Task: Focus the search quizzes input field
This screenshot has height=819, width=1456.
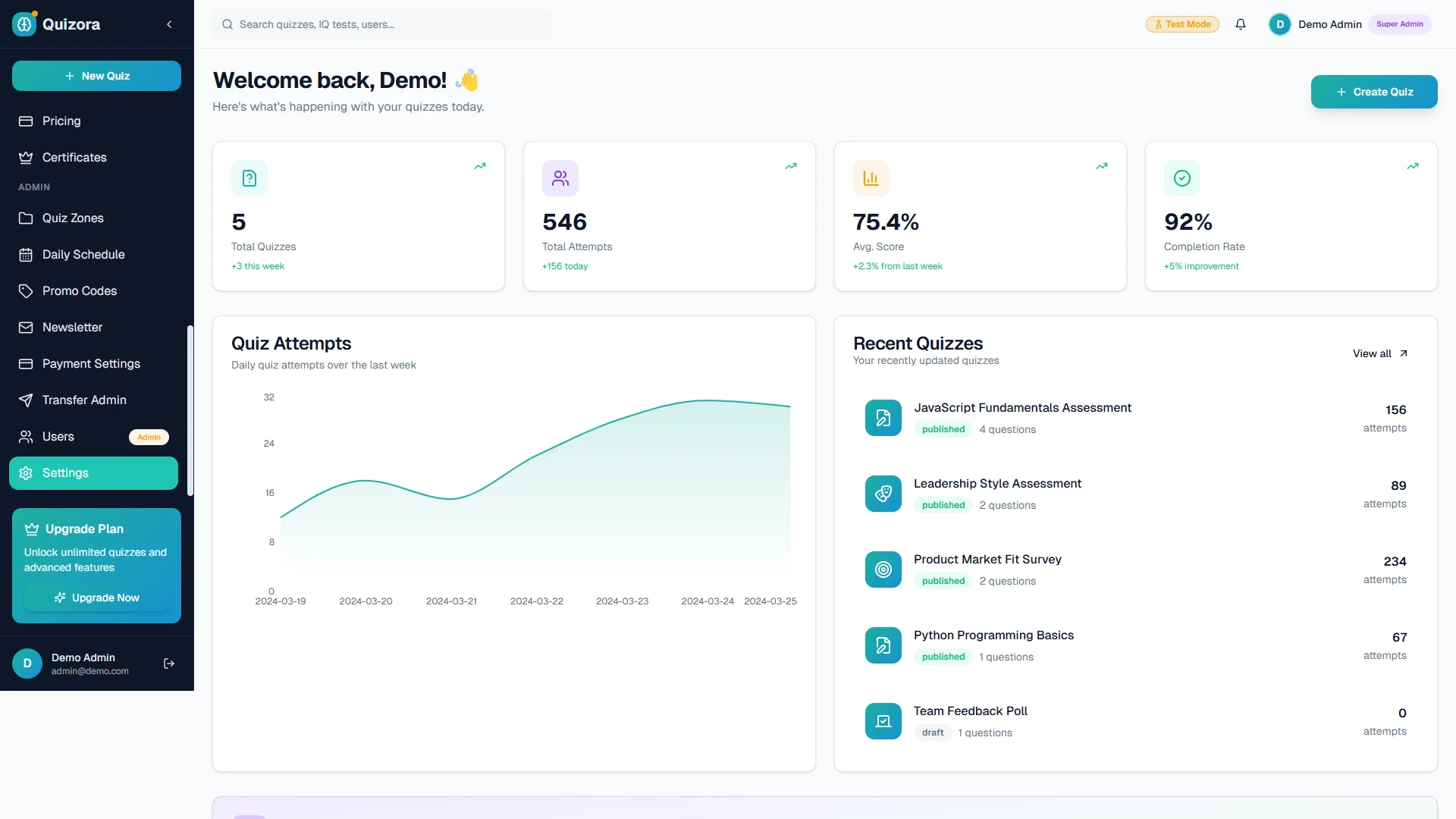Action: click(382, 24)
